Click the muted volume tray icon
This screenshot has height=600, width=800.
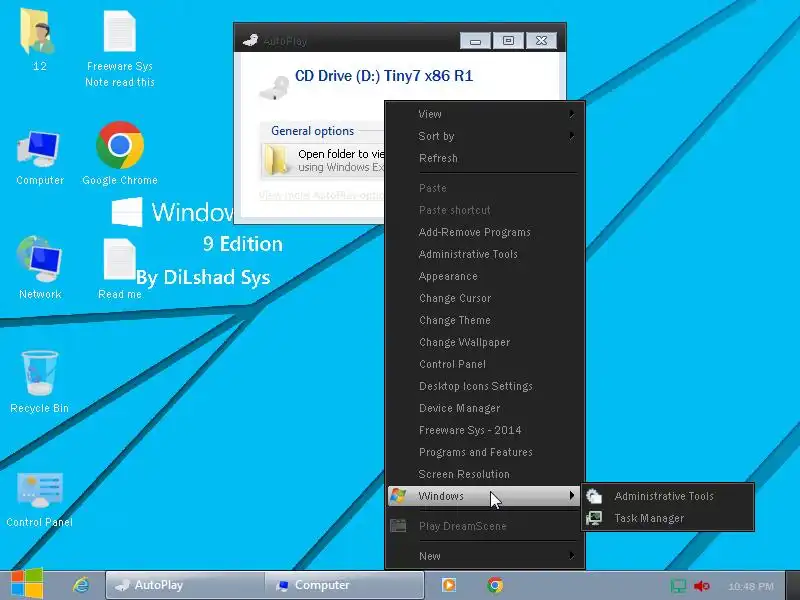(x=702, y=586)
